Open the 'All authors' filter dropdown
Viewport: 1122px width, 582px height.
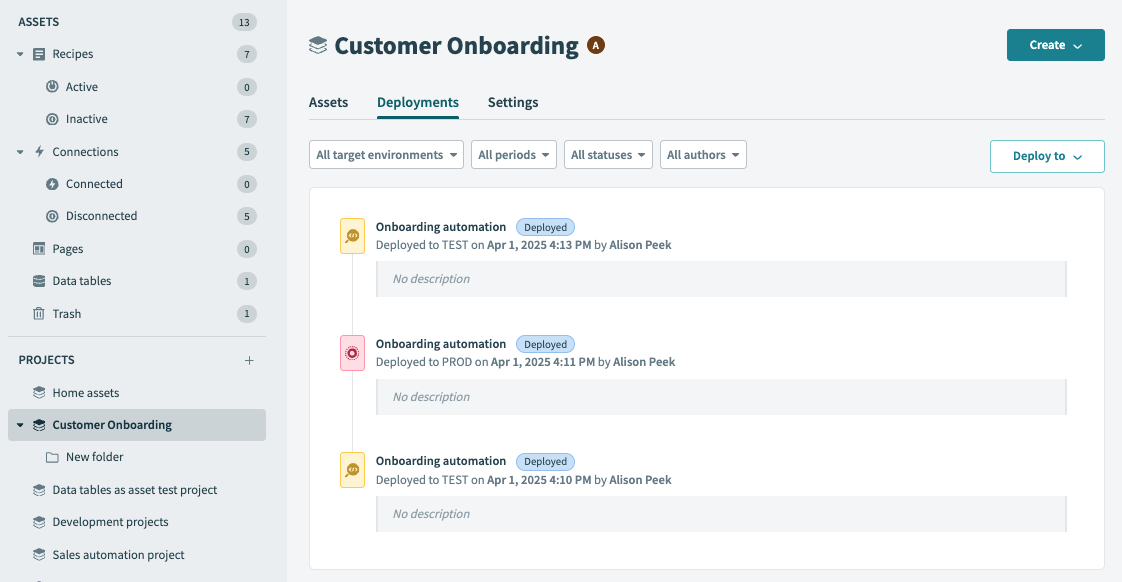point(703,154)
